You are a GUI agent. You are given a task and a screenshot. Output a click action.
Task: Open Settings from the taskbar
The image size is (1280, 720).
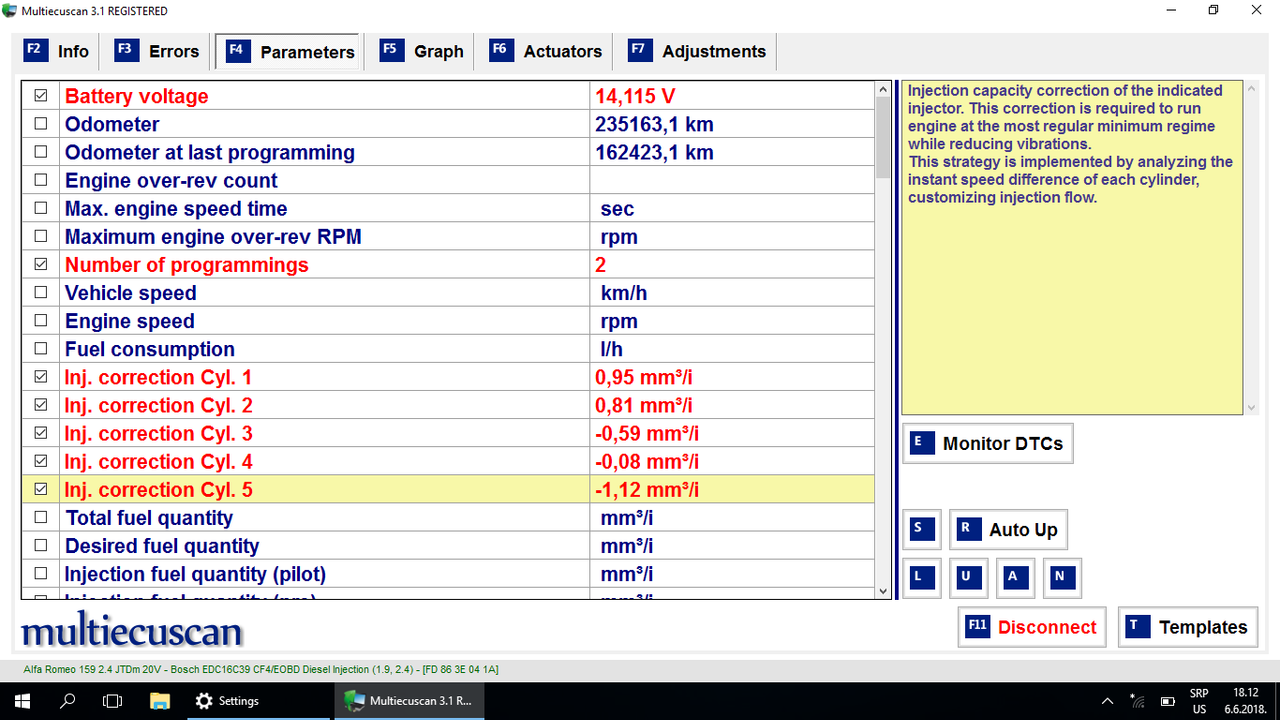[229, 700]
